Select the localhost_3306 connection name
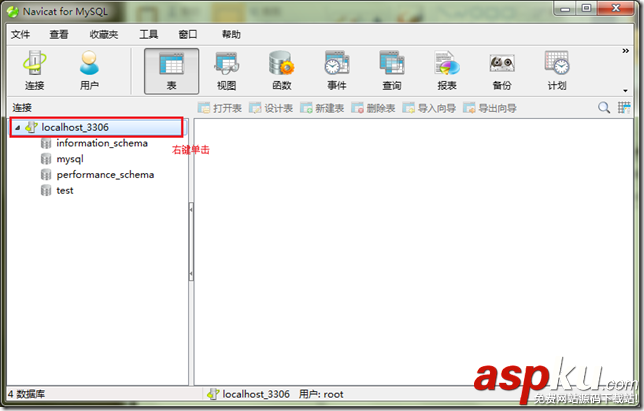Image resolution: width=644 pixels, height=411 pixels. [75, 127]
